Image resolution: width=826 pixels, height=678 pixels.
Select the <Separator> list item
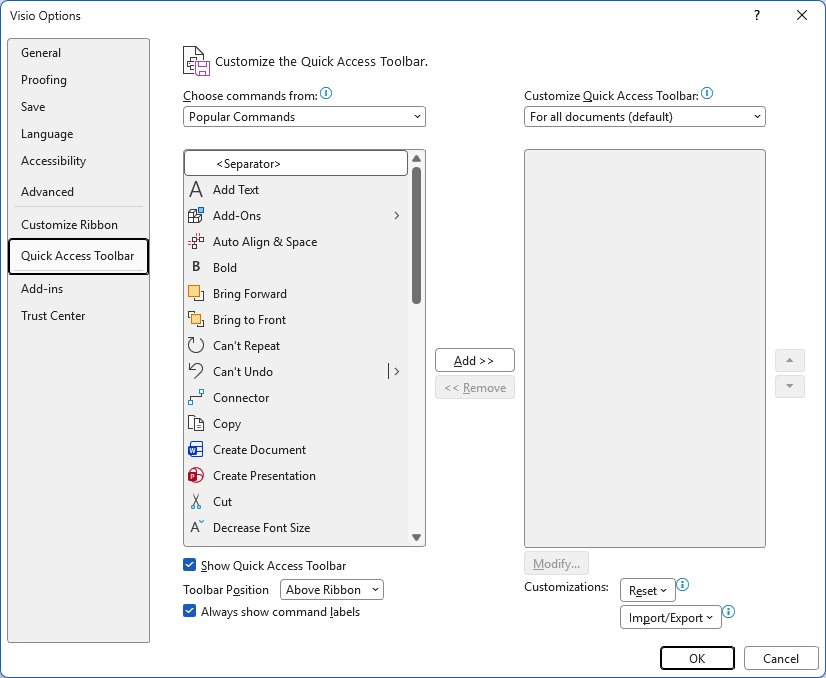[x=296, y=163]
